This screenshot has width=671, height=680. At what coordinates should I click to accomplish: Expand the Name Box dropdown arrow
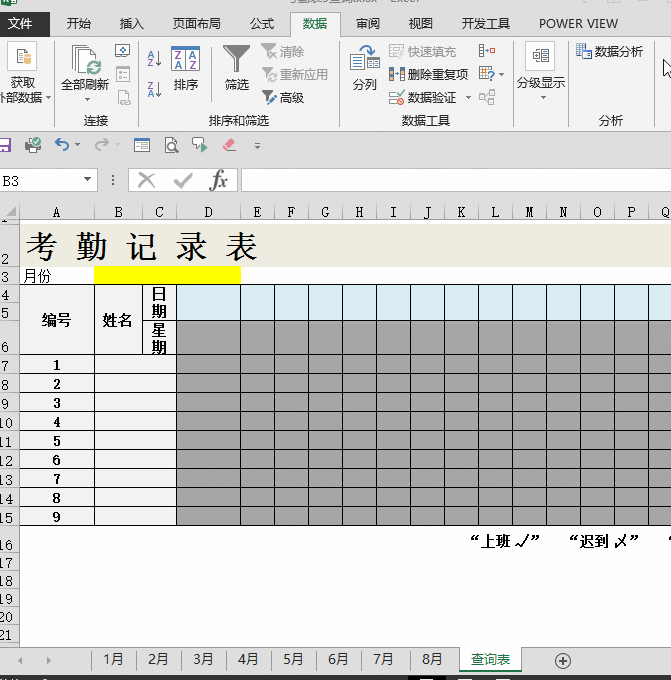point(89,180)
